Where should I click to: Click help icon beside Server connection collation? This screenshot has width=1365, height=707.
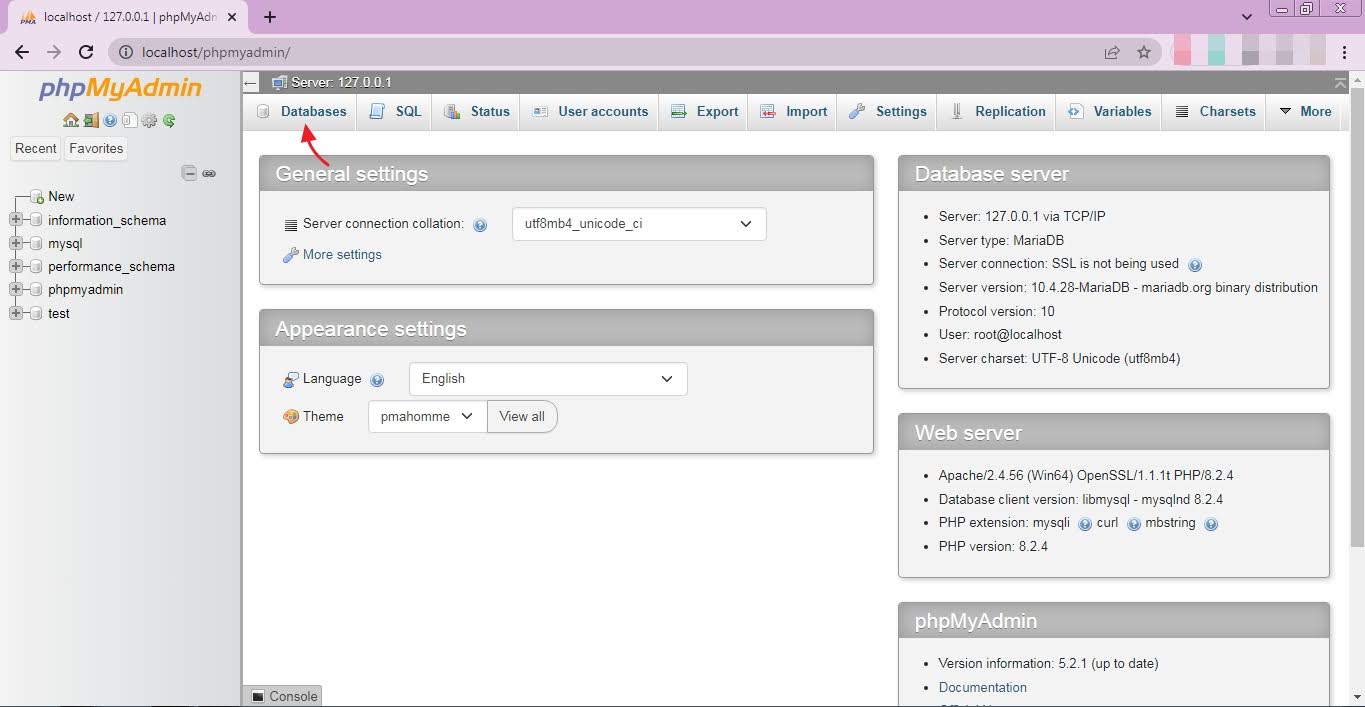[480, 225]
